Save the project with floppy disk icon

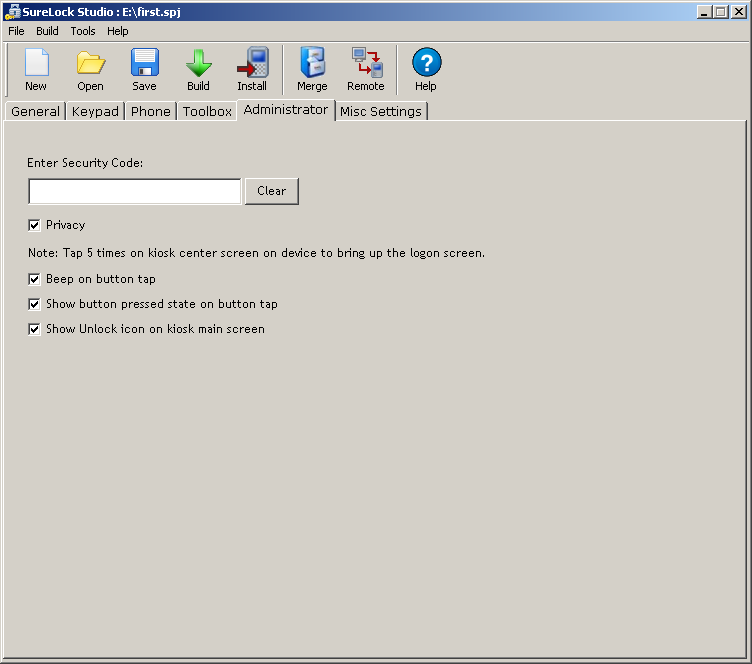(x=144, y=69)
